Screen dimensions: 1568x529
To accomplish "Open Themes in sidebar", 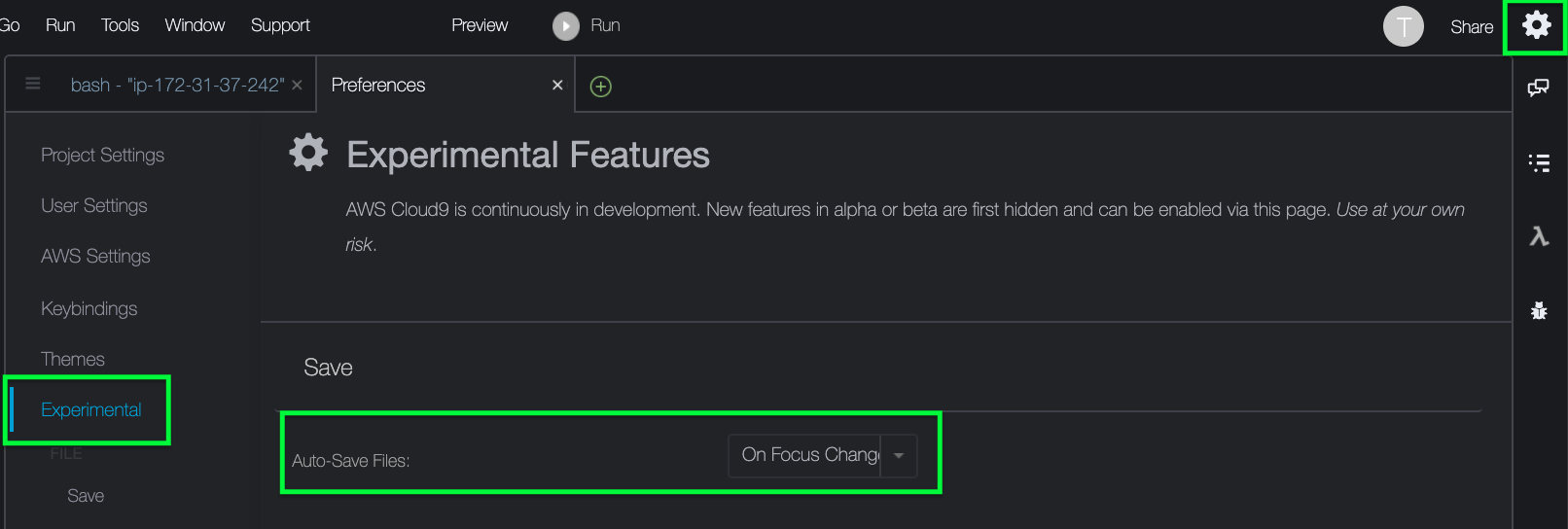I will click(72, 360).
